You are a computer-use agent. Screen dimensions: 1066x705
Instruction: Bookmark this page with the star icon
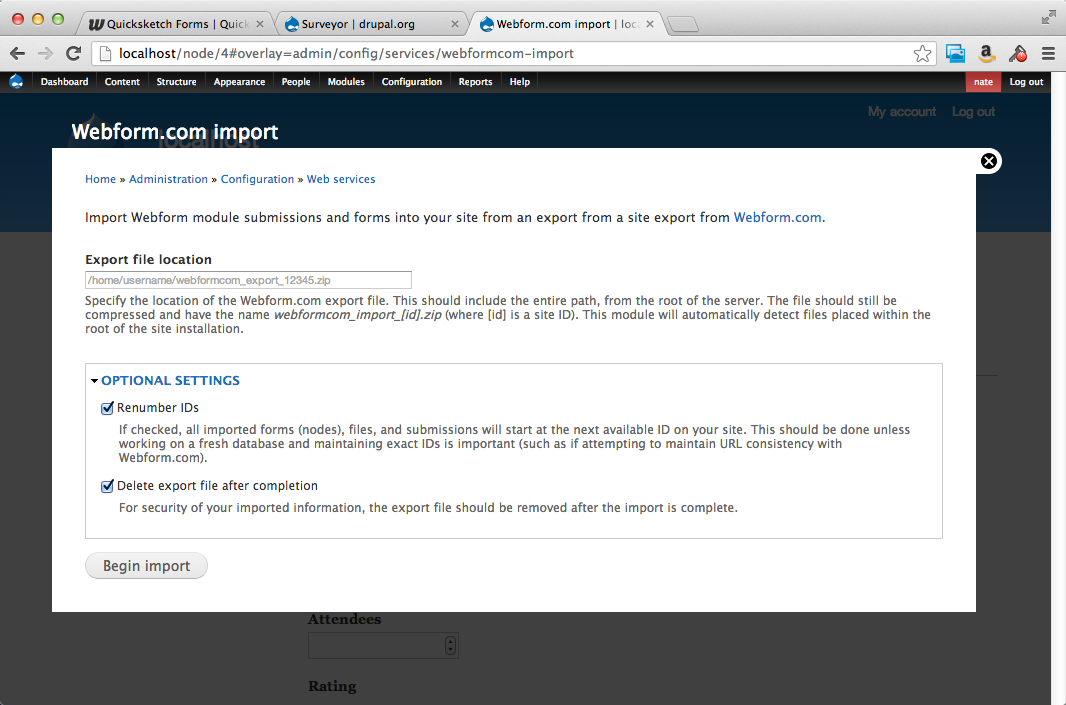922,54
